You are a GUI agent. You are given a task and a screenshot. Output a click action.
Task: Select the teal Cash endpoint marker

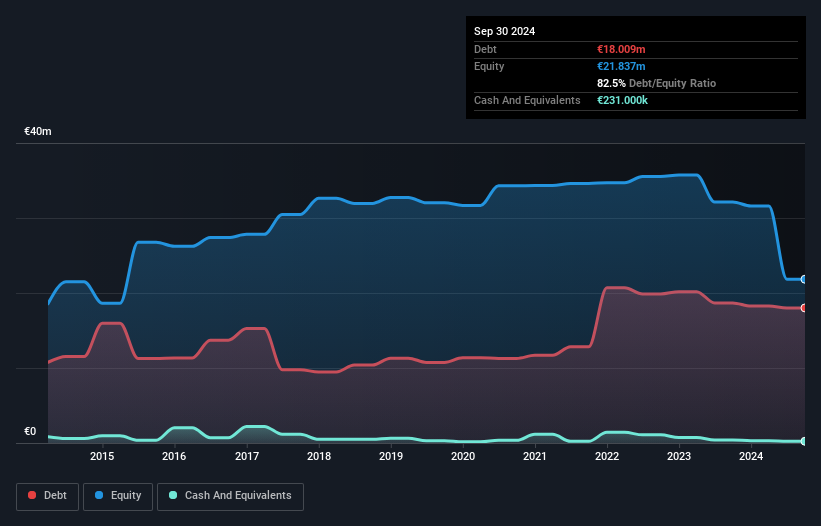tap(804, 442)
